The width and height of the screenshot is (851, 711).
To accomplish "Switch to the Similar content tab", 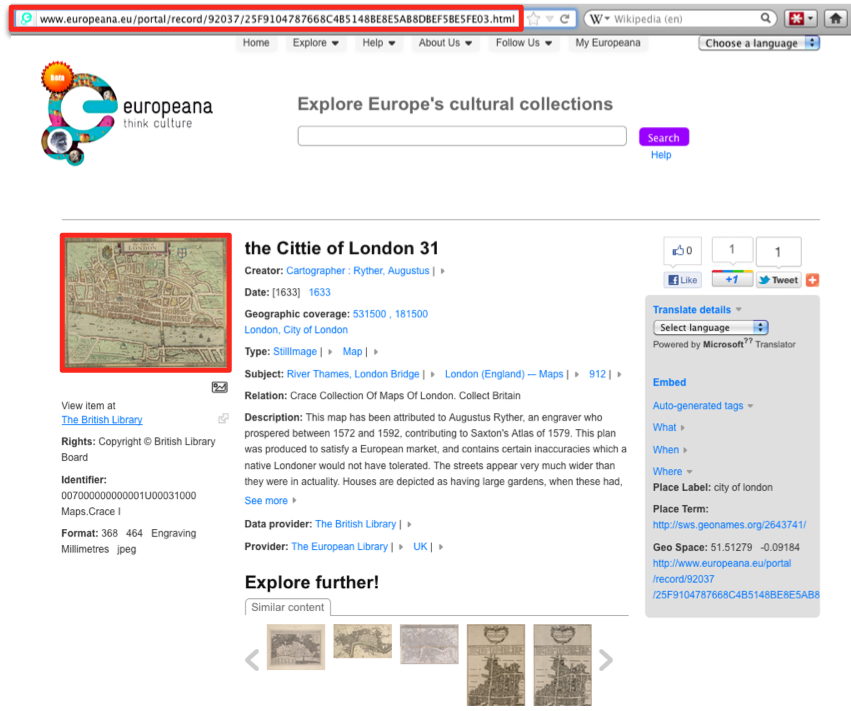I will 288,607.
